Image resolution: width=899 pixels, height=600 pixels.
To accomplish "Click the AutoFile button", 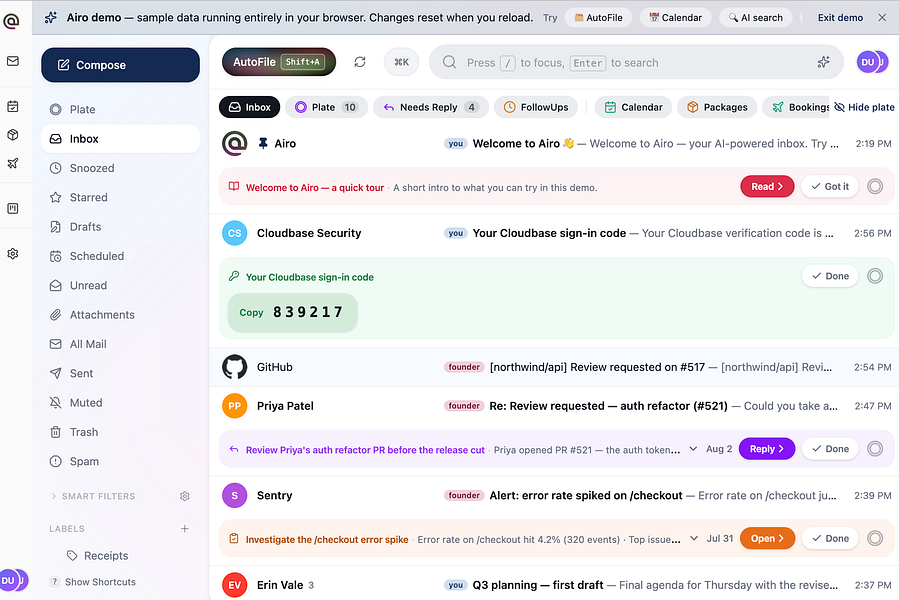I will 279,62.
